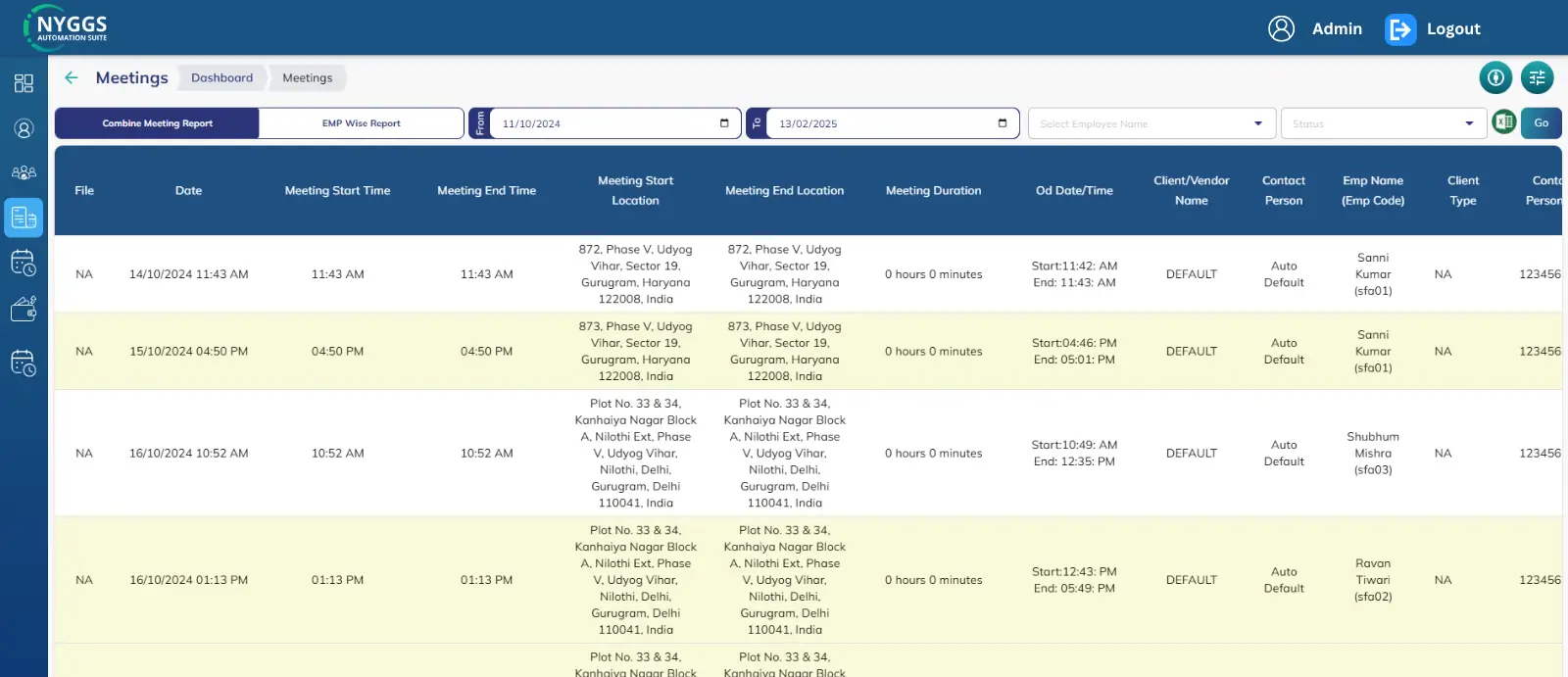This screenshot has width=1568, height=677.
Task: Open the filter sliders settings icon
Action: pyautogui.click(x=1537, y=77)
